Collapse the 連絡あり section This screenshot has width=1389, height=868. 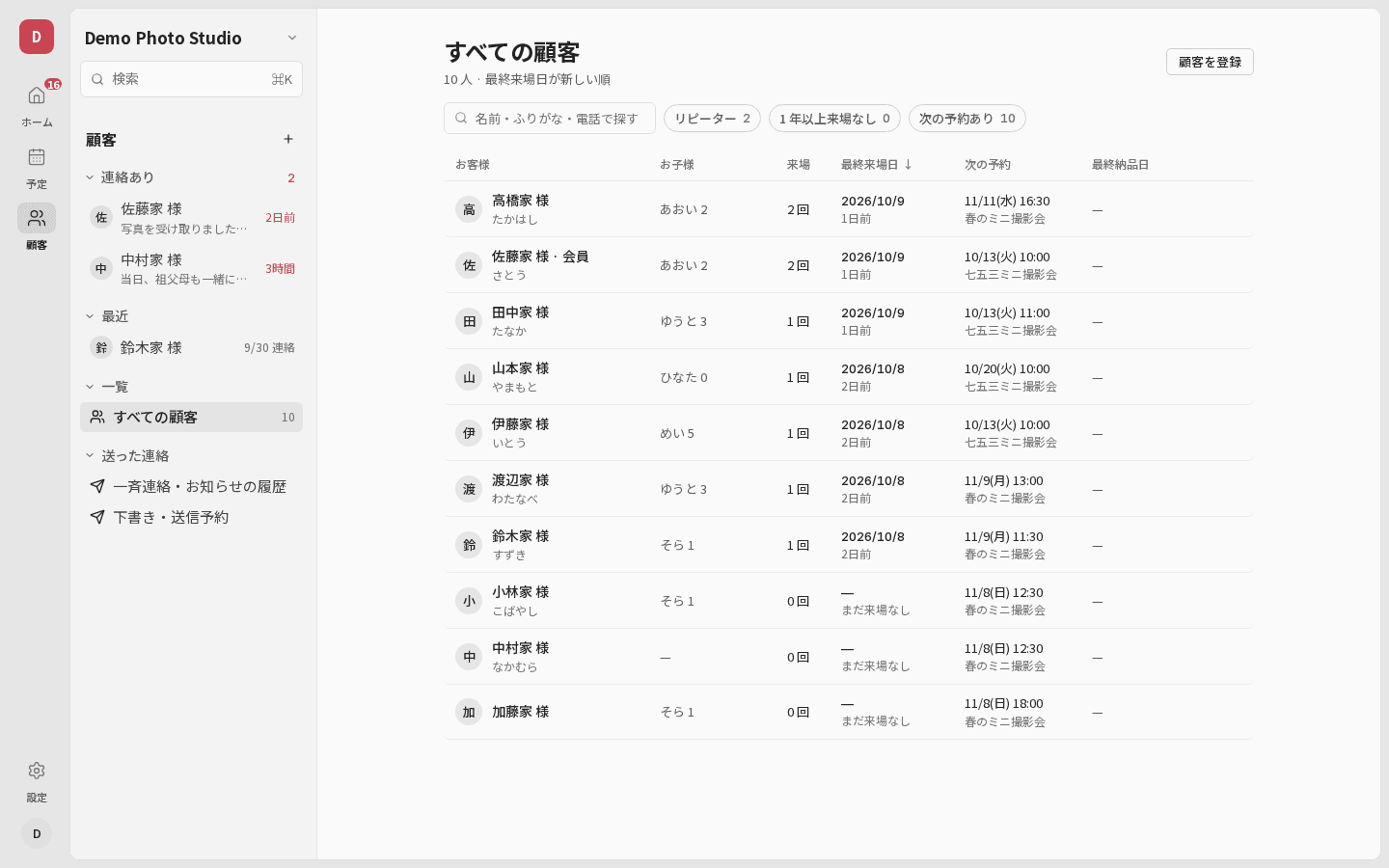tap(90, 177)
